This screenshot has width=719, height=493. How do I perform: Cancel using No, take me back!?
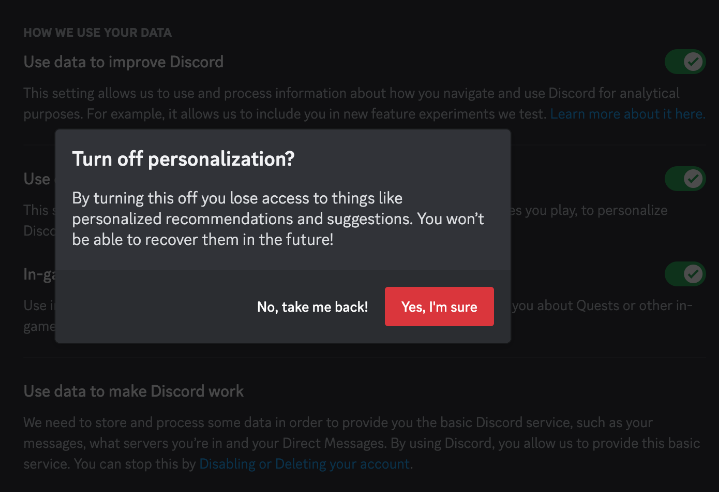312,307
